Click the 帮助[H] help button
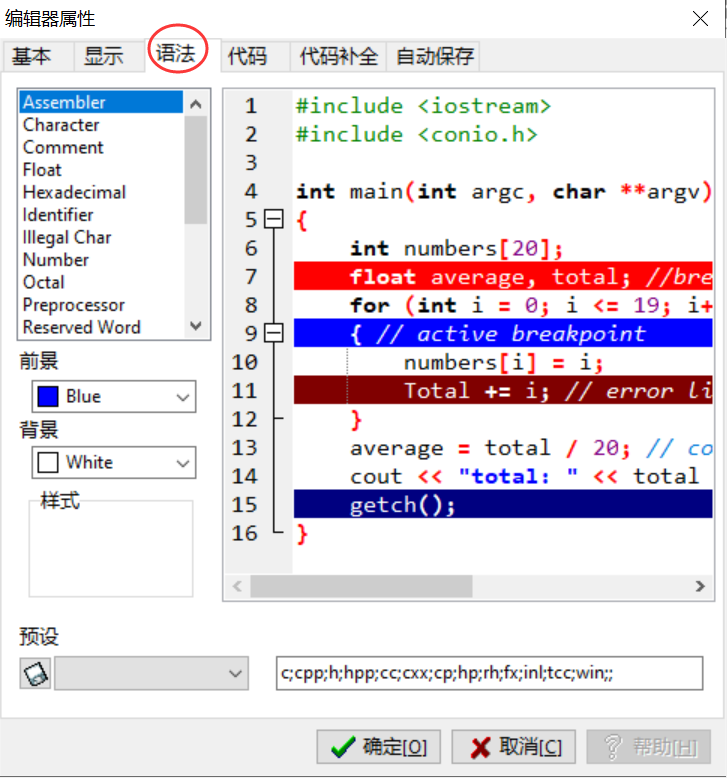The width and height of the screenshot is (727, 778). pyautogui.click(x=649, y=747)
